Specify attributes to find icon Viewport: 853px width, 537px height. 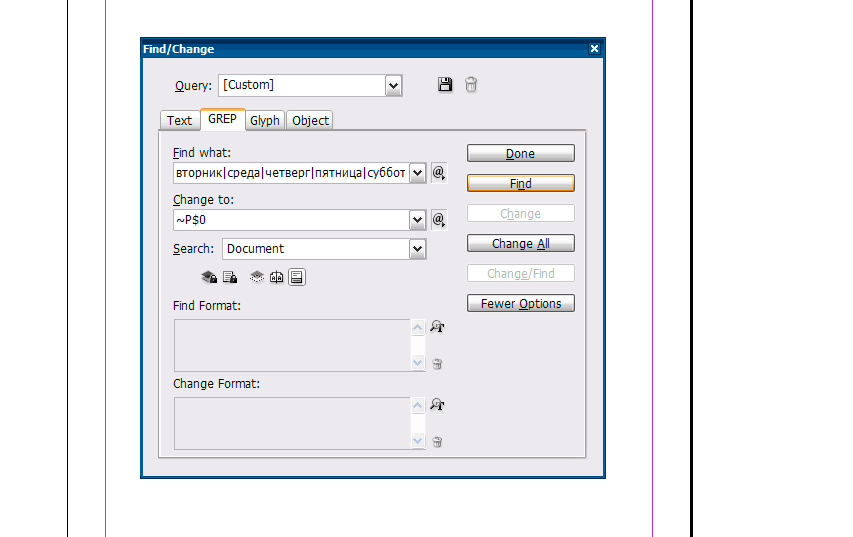click(x=437, y=326)
